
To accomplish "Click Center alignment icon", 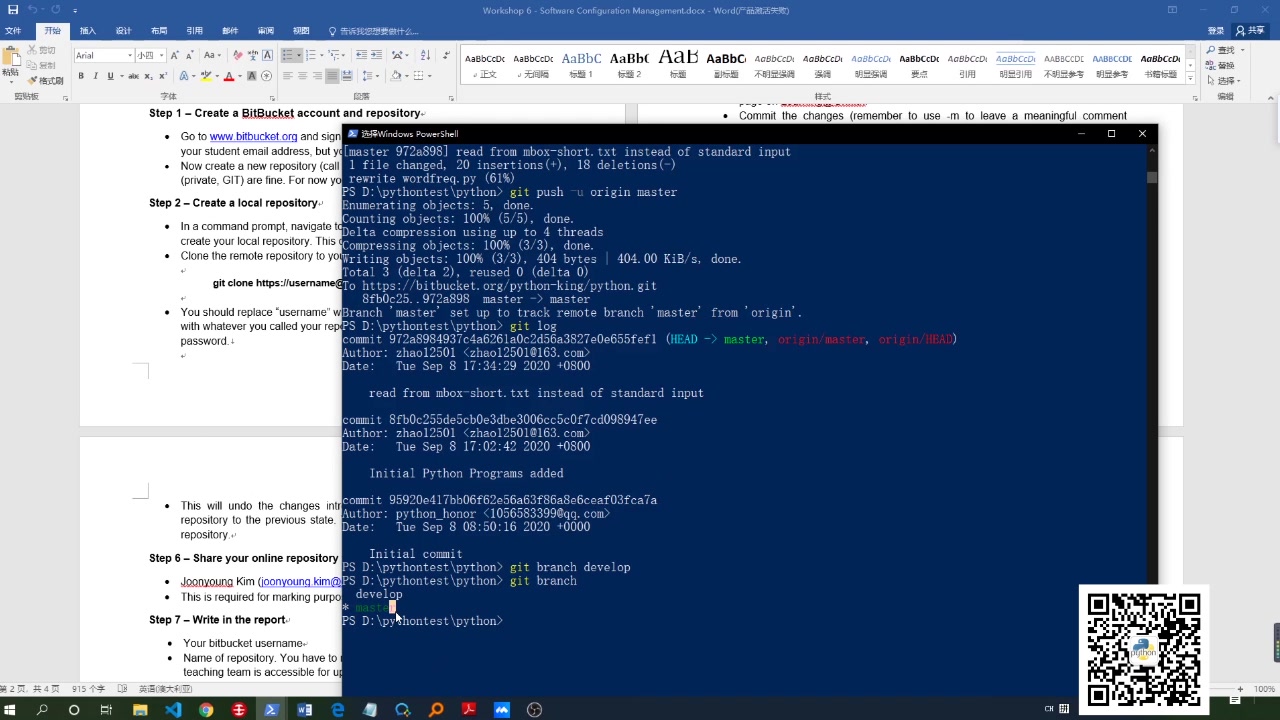I will pyautogui.click(x=303, y=76).
